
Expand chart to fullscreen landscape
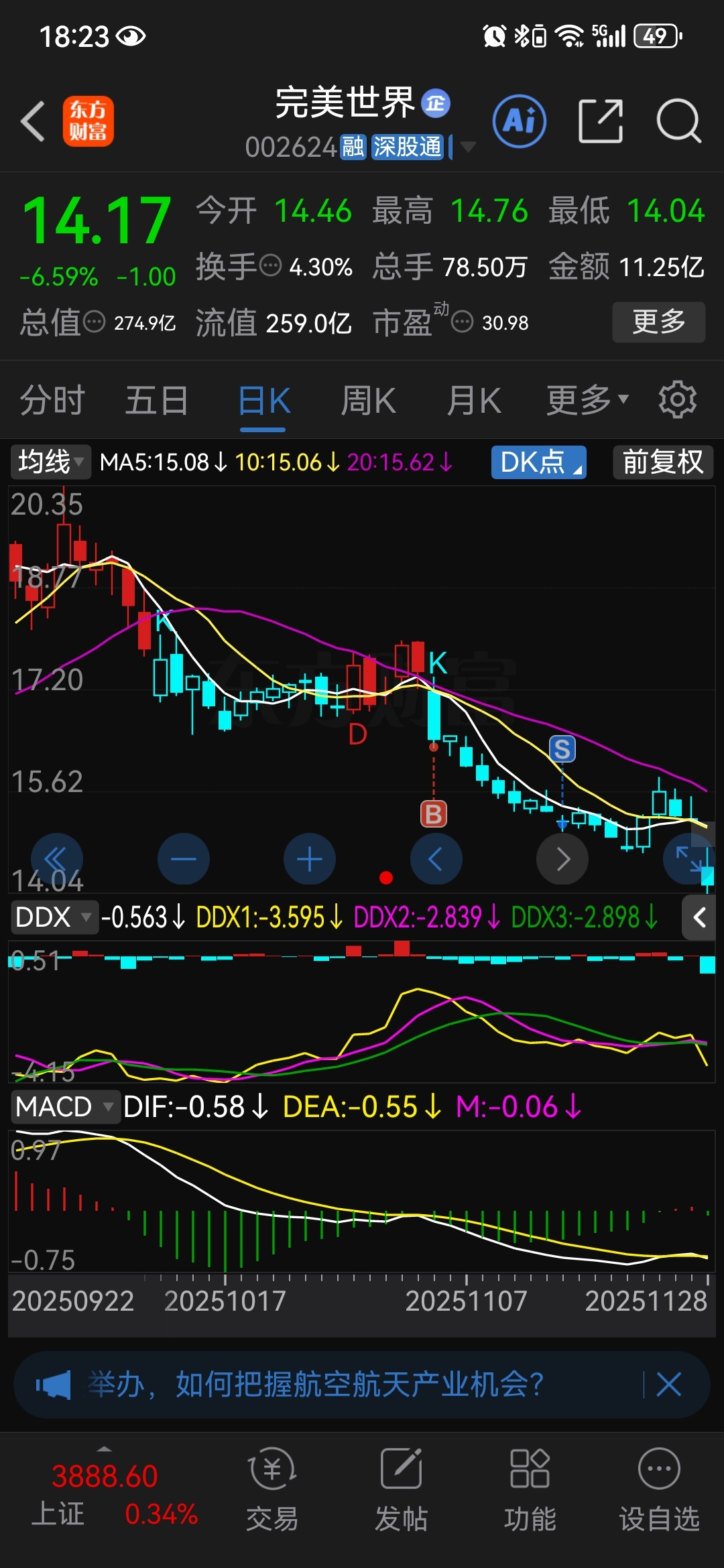point(688,859)
